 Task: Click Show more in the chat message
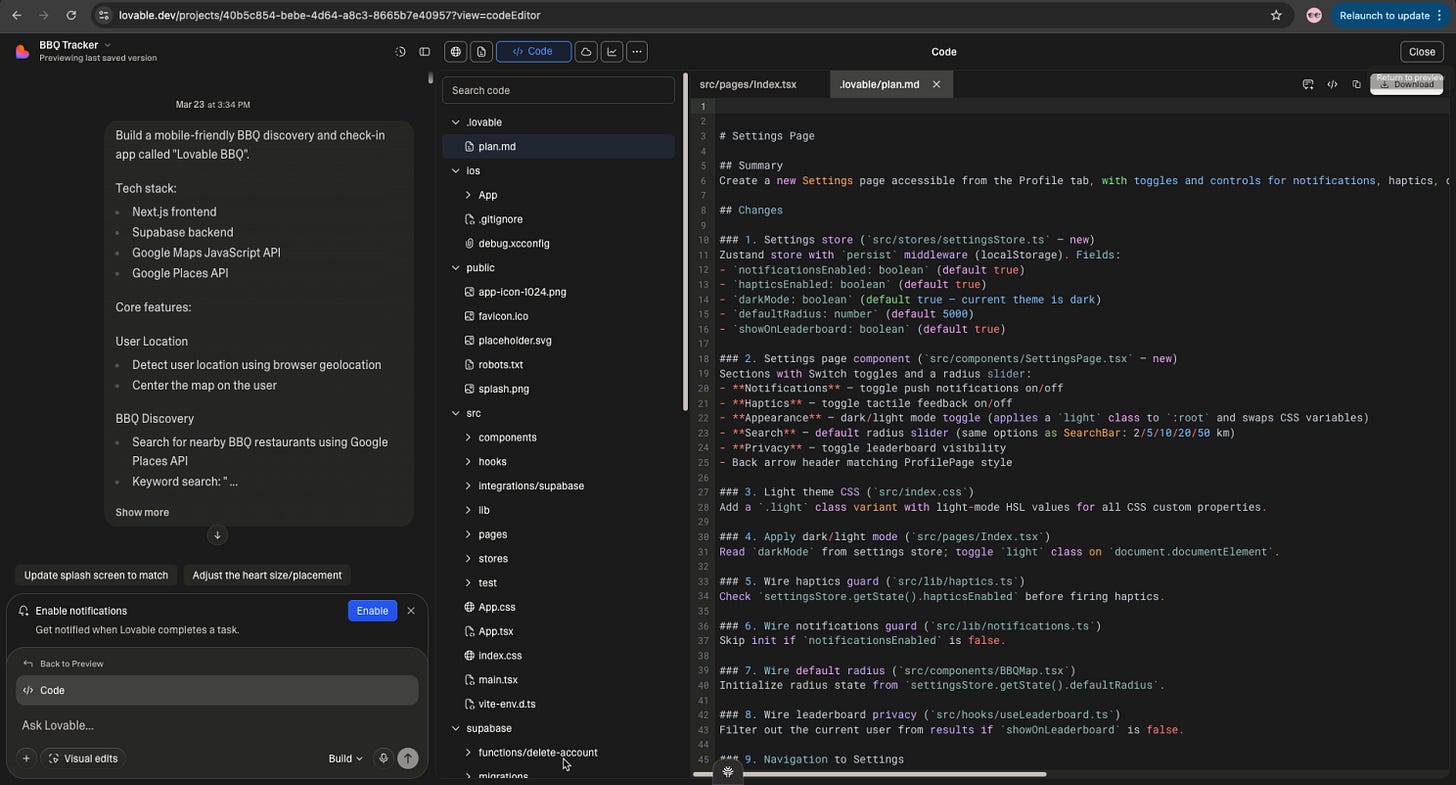[142, 512]
